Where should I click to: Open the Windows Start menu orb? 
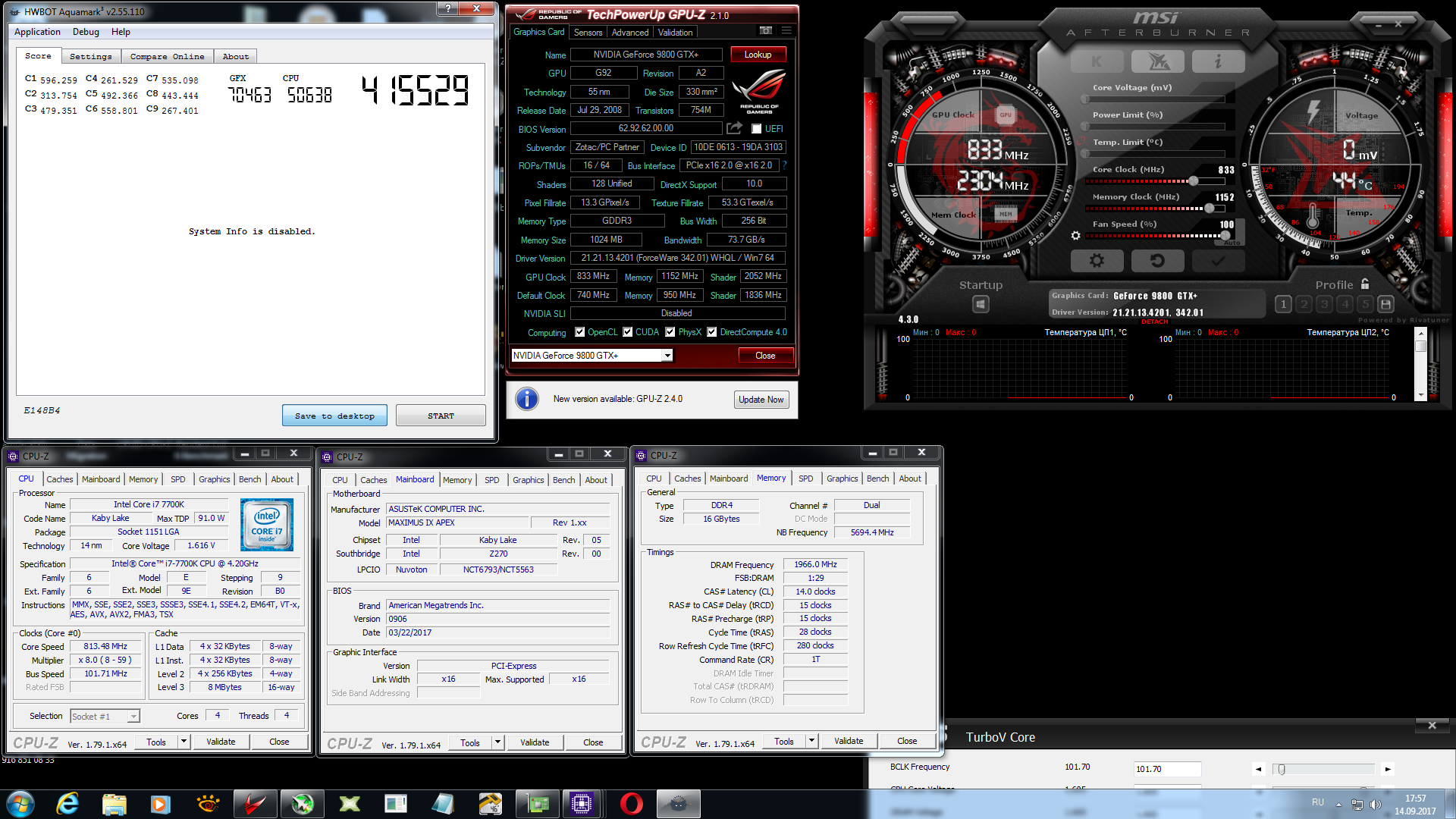(x=20, y=804)
